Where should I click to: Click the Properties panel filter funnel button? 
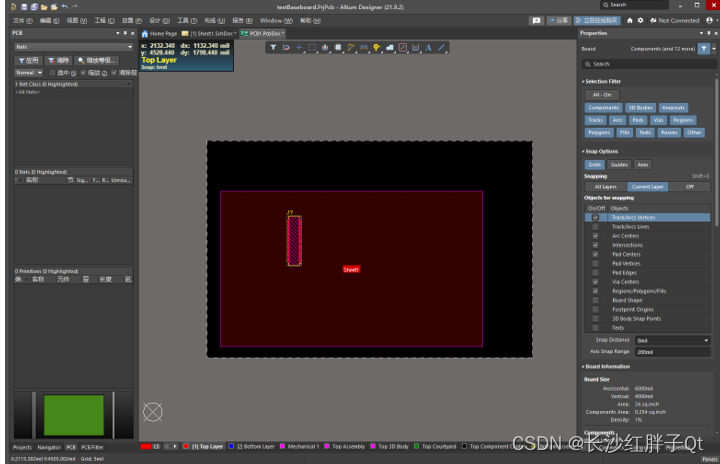[x=704, y=48]
